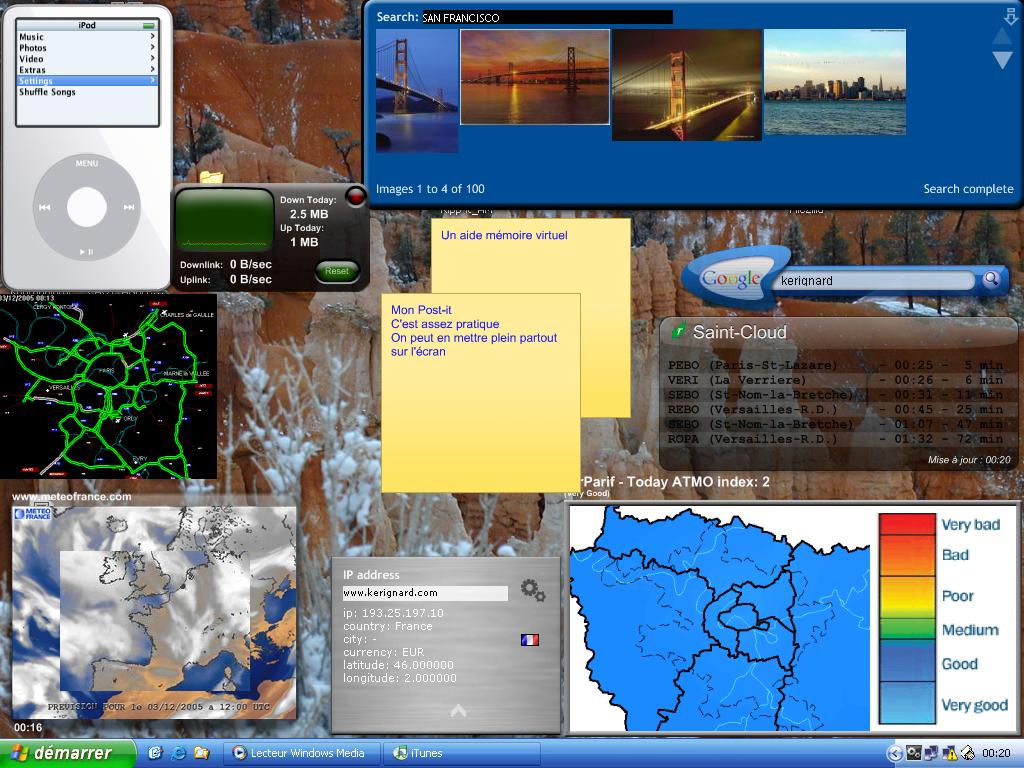Open the night-lit Golden Gate thumbnail
Image resolution: width=1024 pixels, height=768 pixels.
(x=686, y=85)
